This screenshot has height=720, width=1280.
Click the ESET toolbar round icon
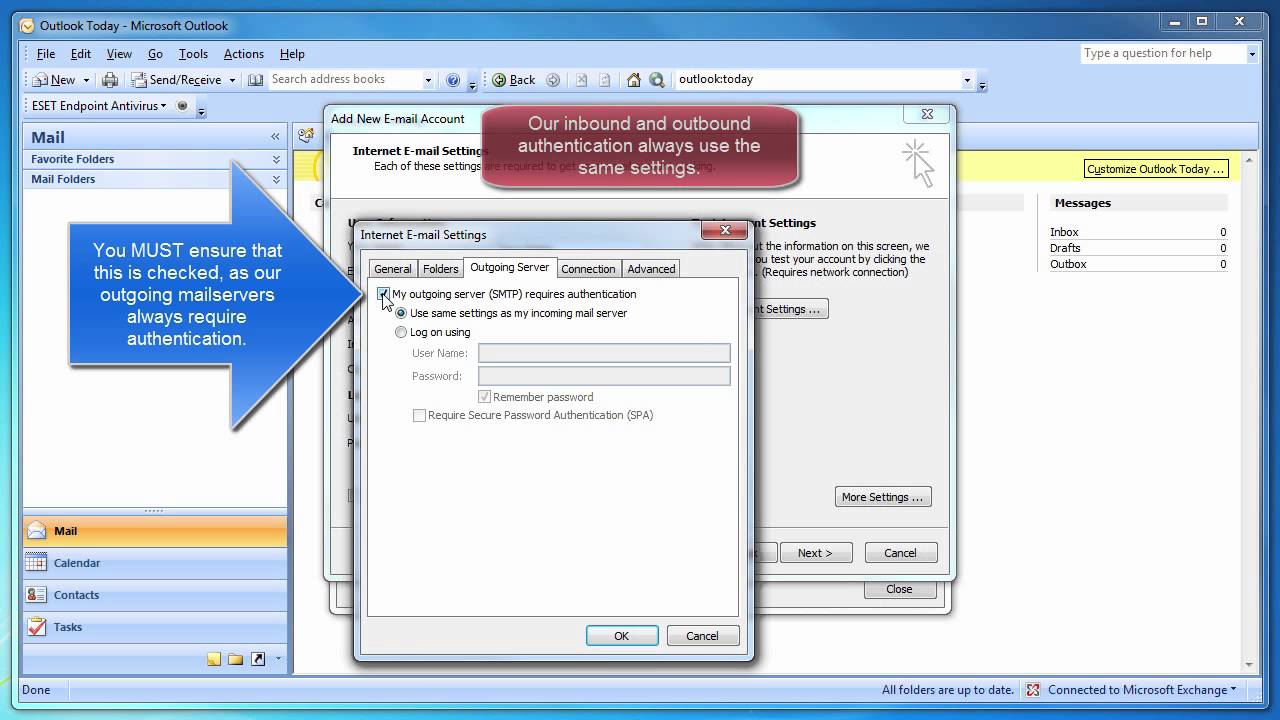click(182, 106)
